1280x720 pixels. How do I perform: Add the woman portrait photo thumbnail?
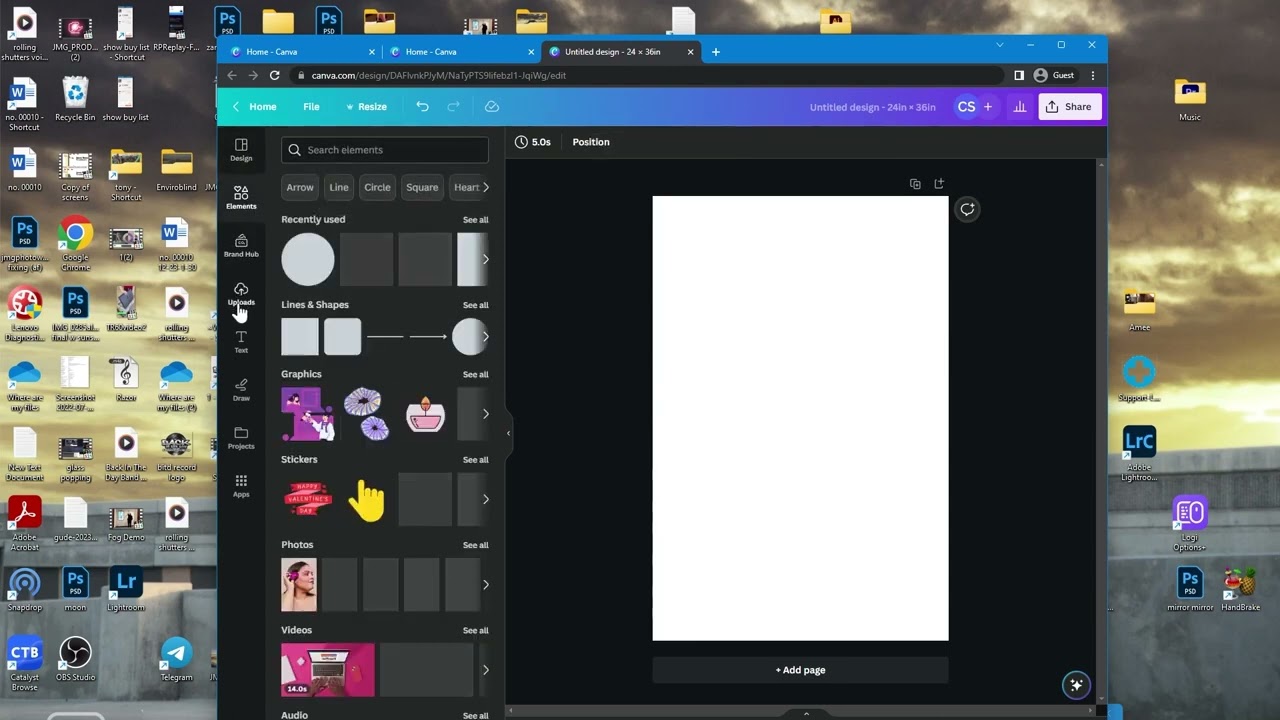299,585
